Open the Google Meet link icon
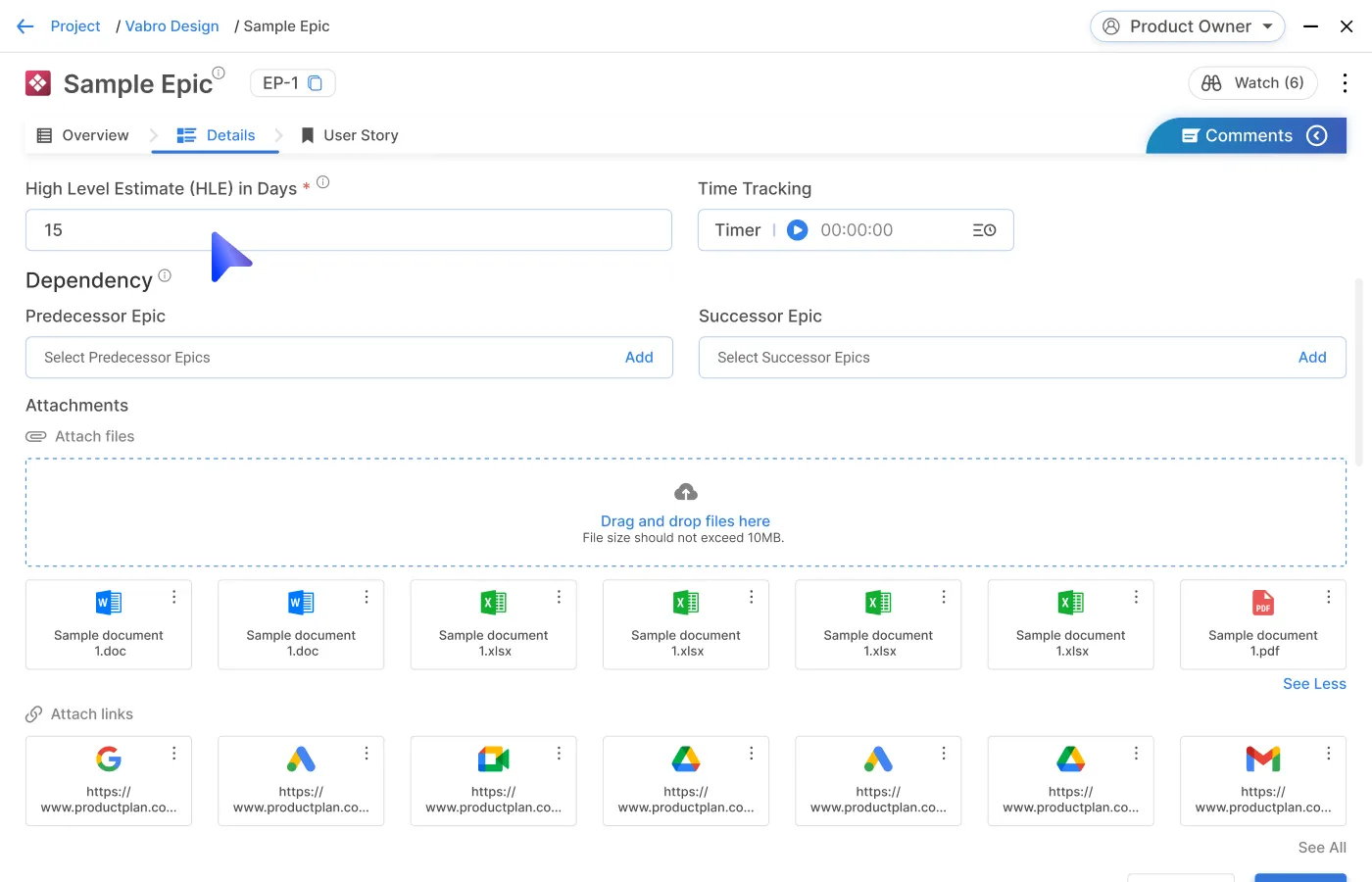Screen dimensions: 1372x882 click(x=494, y=759)
